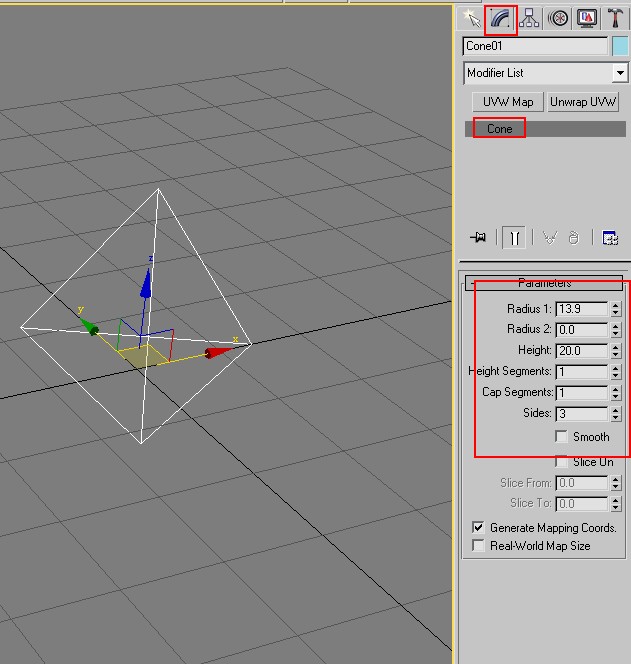Screen dimensions: 631x664
Task: Apply the Unwrap UVW modifier button
Action: pos(583,102)
